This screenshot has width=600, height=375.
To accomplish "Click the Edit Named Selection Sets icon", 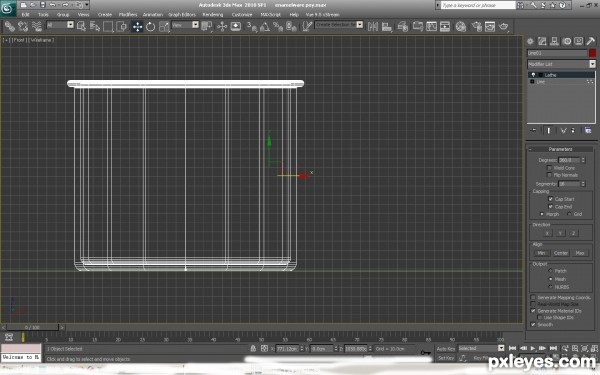I will click(307, 26).
